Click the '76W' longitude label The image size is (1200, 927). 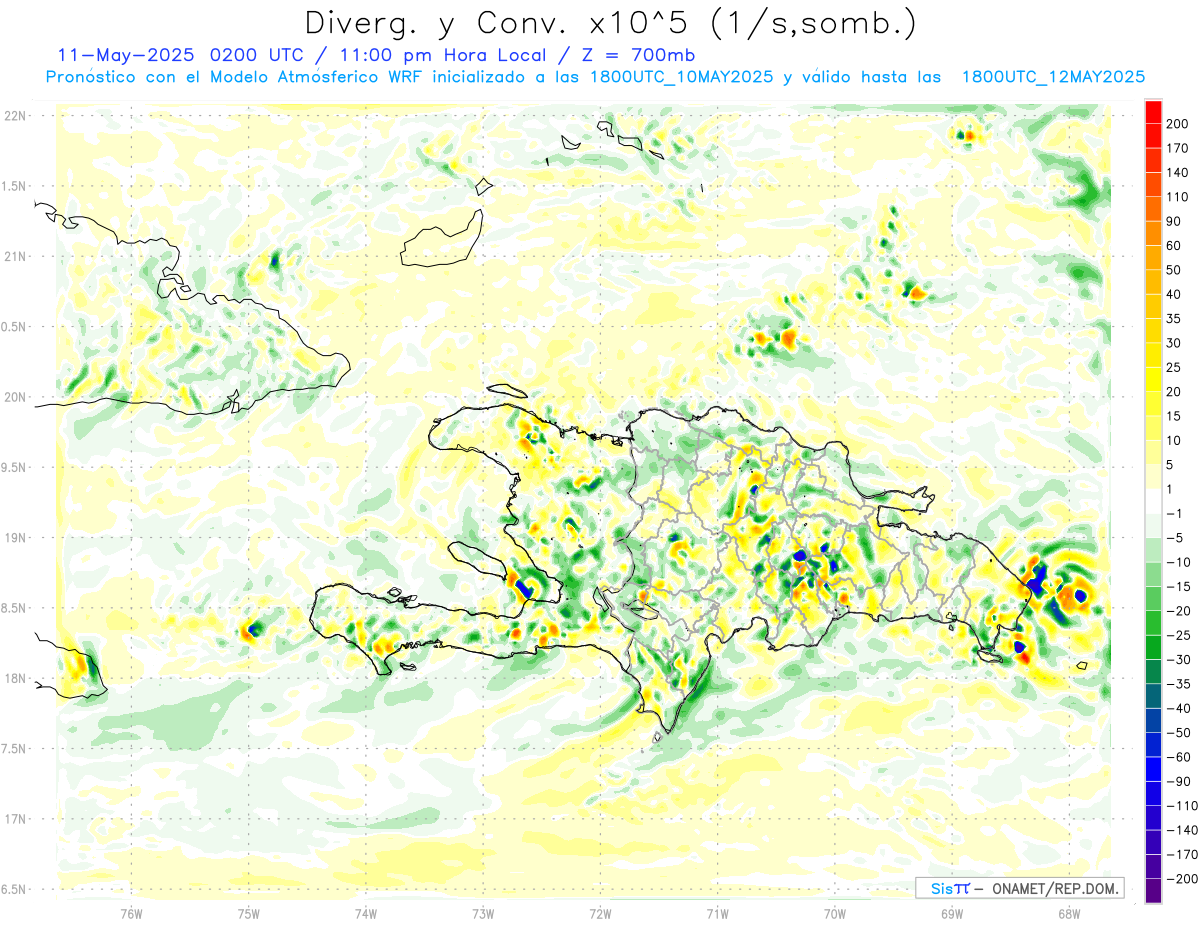pyautogui.click(x=131, y=912)
